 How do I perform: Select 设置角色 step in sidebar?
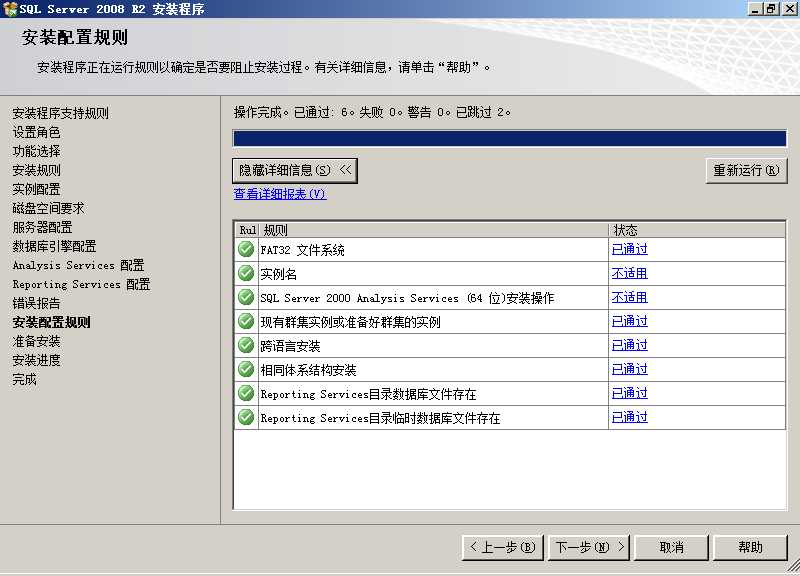point(36,133)
